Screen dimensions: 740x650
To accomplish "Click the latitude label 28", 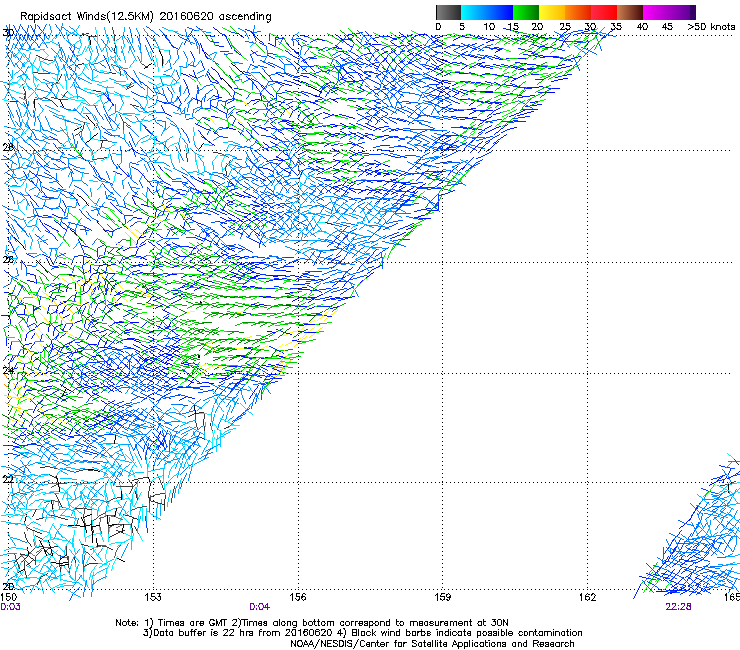I will pos(8,147).
